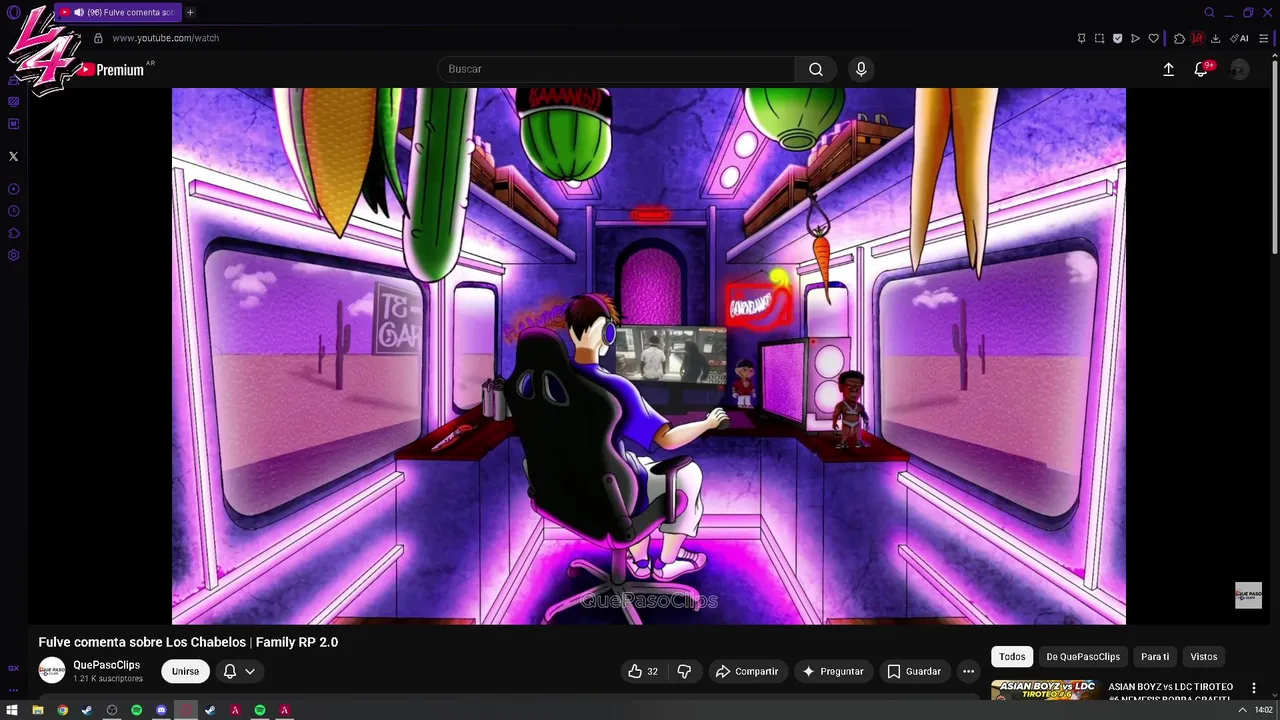Click the Compartir share button
Image resolution: width=1280 pixels, height=720 pixels.
(746, 671)
